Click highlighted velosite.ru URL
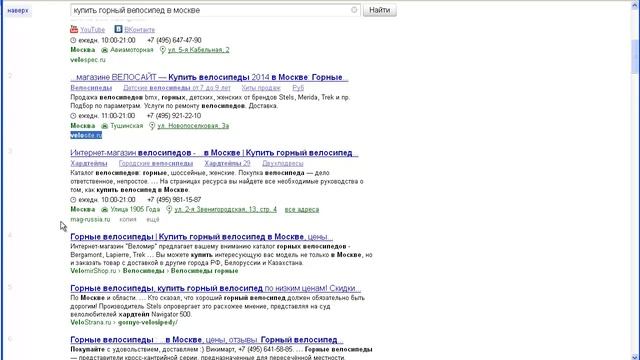This screenshot has width=640, height=360. (x=86, y=135)
